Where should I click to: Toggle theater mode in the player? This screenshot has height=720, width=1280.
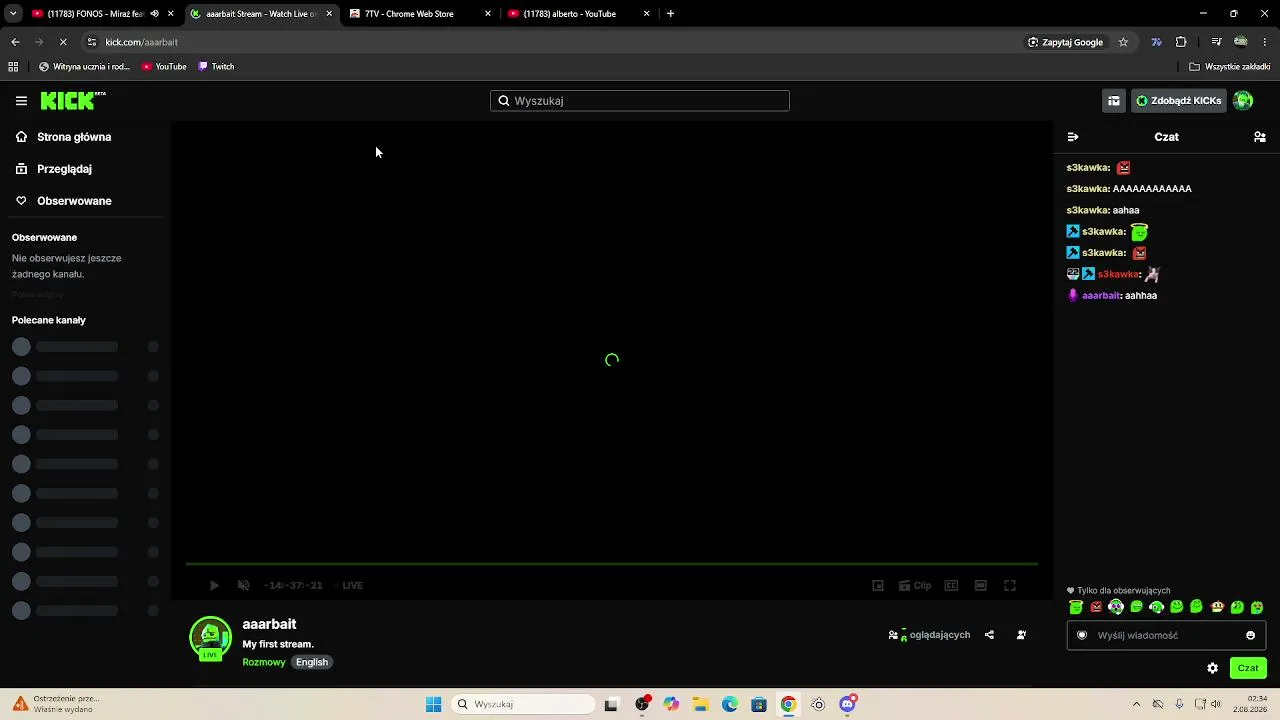[x=981, y=586]
